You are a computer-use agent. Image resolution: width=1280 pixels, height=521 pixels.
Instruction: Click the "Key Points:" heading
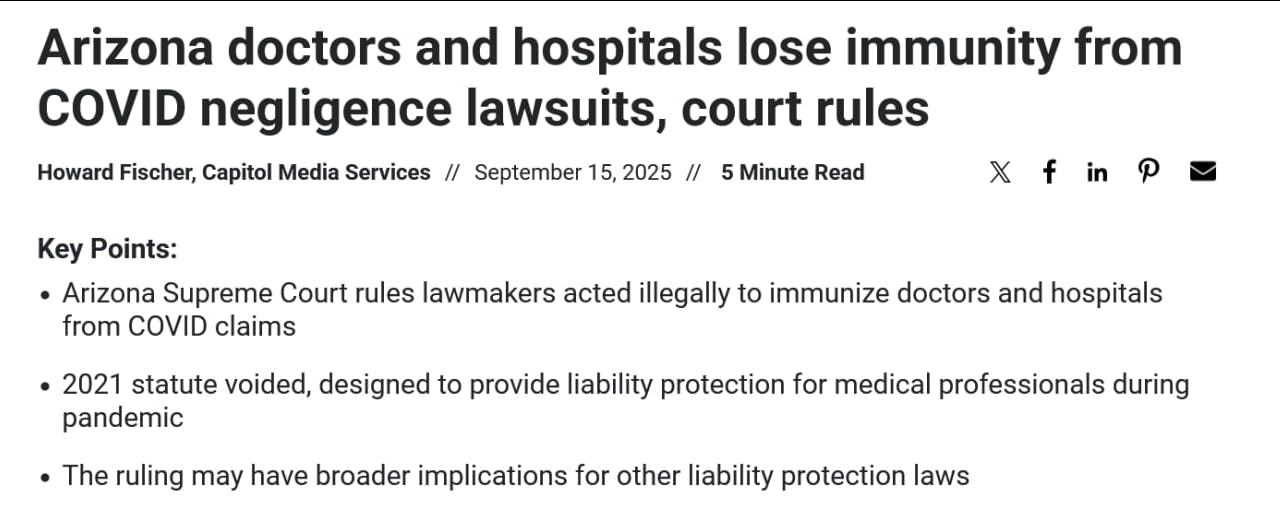tap(107, 249)
